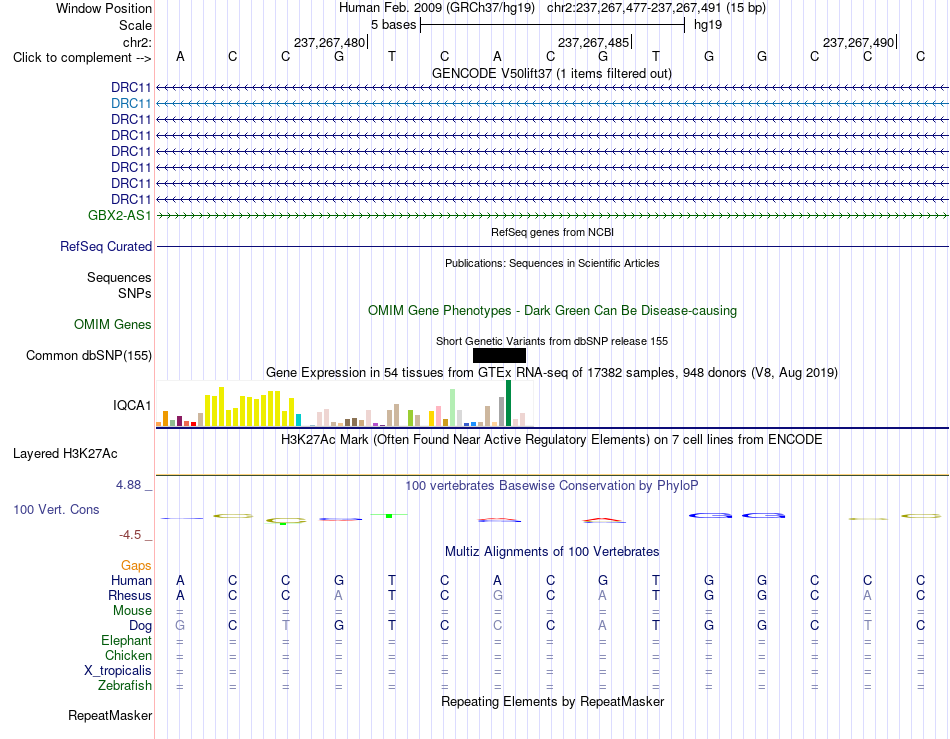950x739 pixels.
Task: Select the Elephant species row label
Action: click(127, 641)
